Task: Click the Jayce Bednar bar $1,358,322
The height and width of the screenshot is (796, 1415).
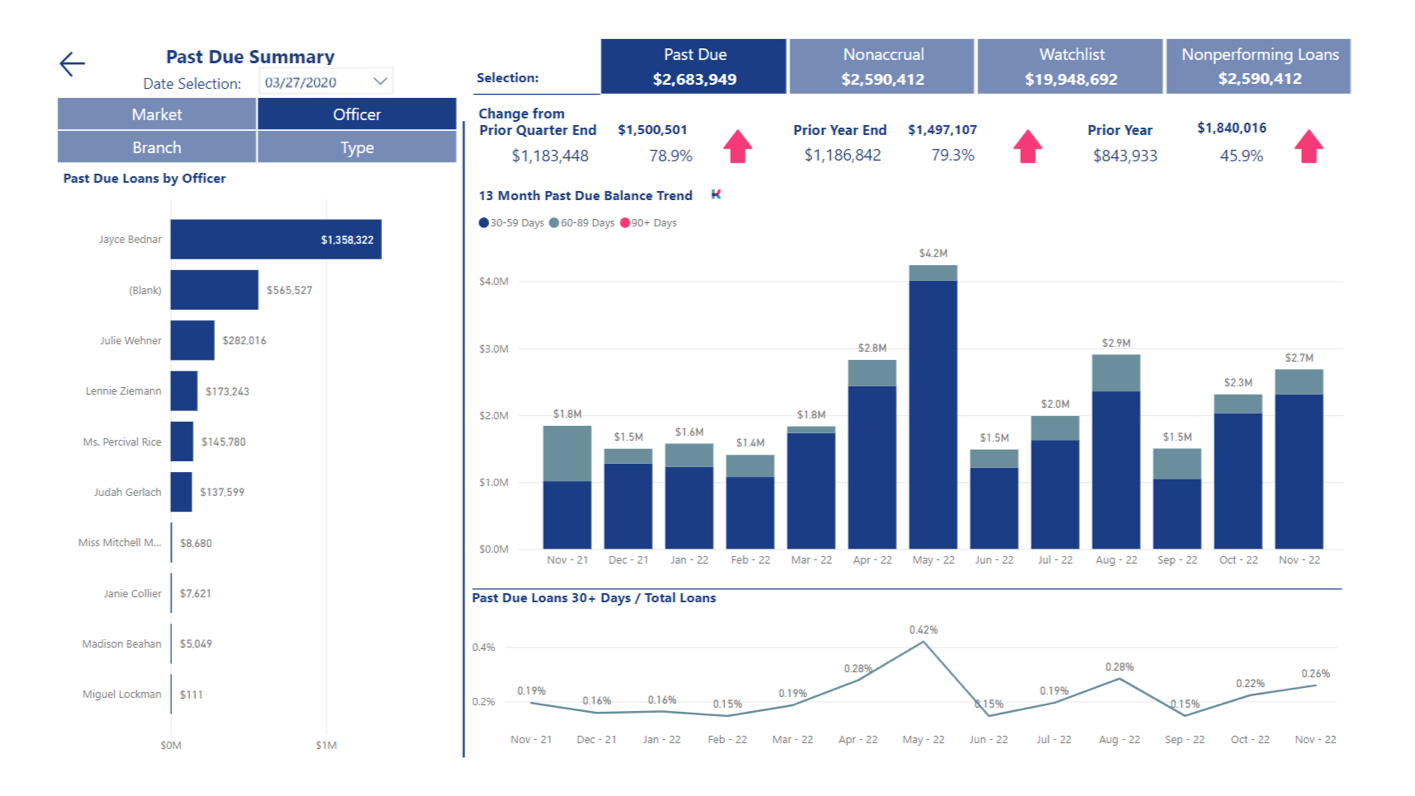Action: (276, 240)
